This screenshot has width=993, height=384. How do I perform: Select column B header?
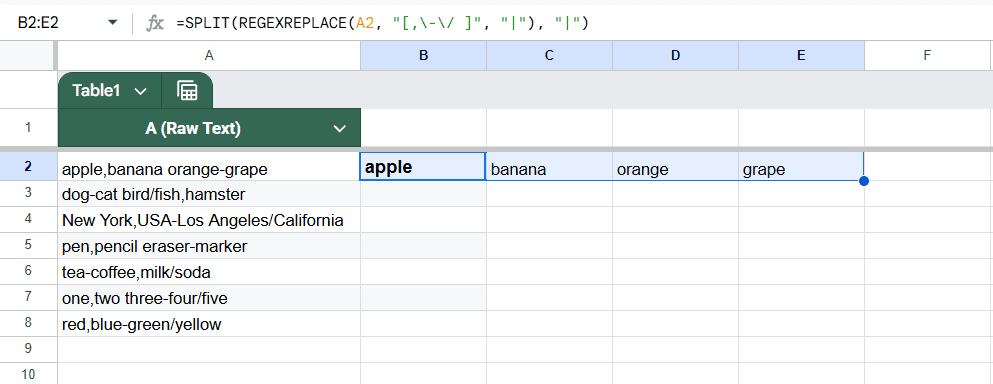click(424, 56)
